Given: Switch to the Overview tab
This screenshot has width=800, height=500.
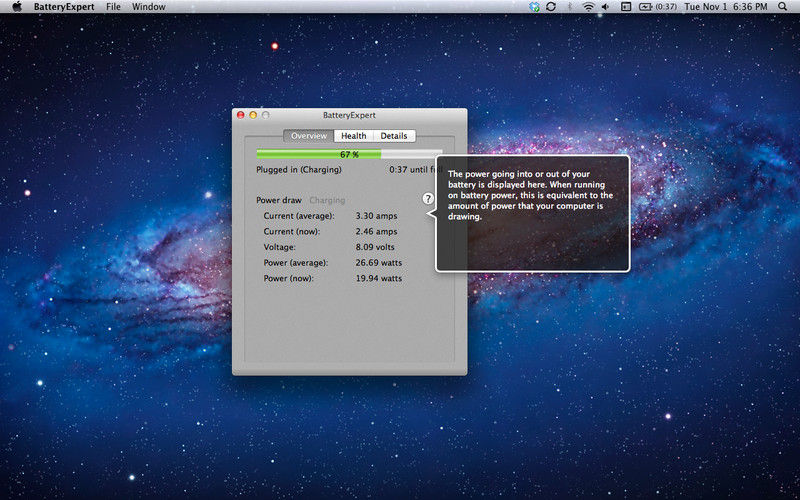Looking at the screenshot, I should (x=309, y=136).
